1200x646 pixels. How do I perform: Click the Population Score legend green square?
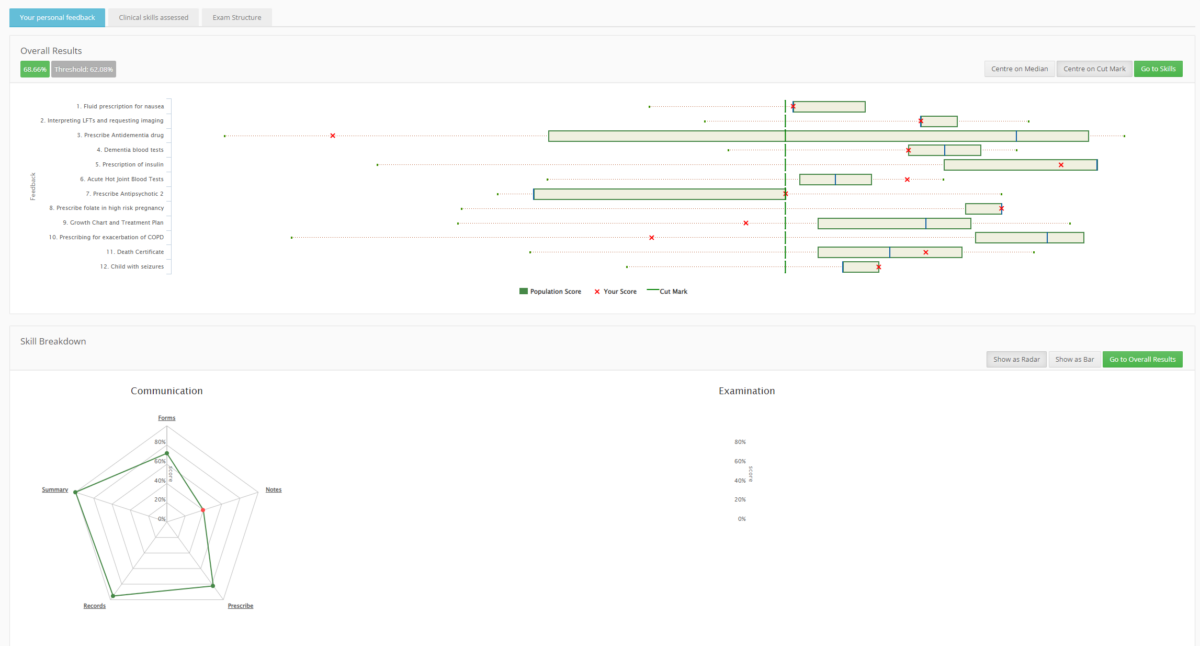tap(523, 291)
